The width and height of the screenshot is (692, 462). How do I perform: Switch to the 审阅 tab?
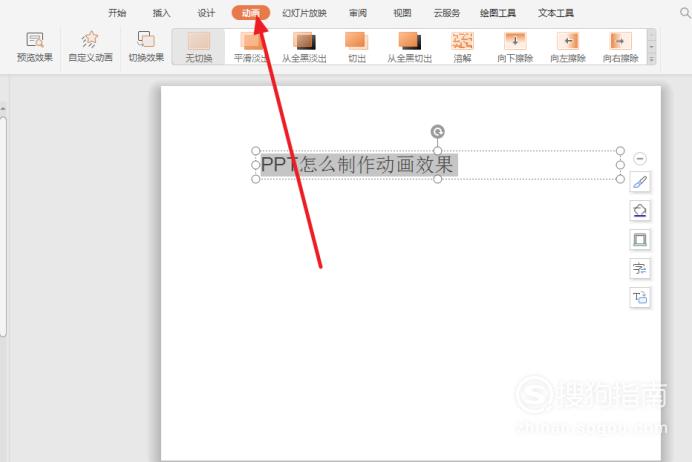(x=358, y=13)
